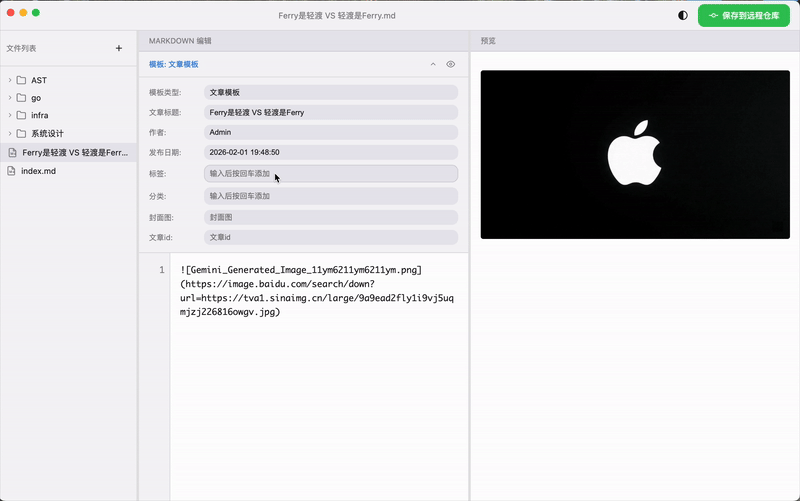
Task: Click line number 1 in editor gutter
Action: point(162,270)
